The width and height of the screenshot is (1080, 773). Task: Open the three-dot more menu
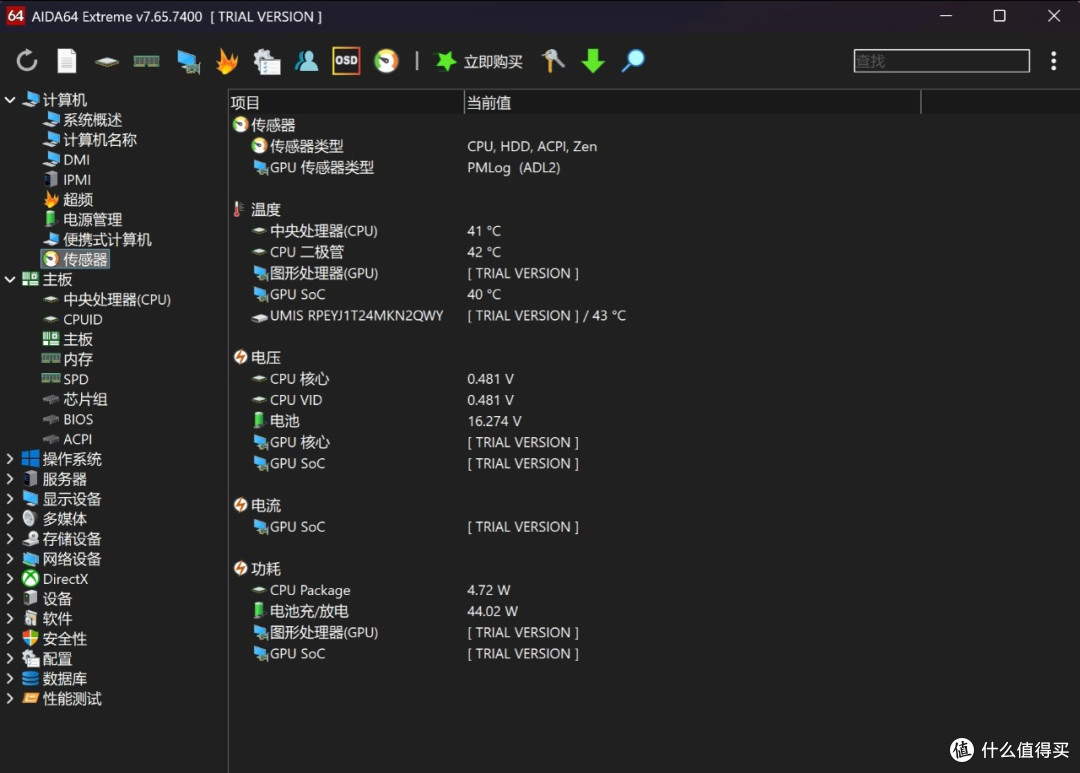pos(1053,61)
